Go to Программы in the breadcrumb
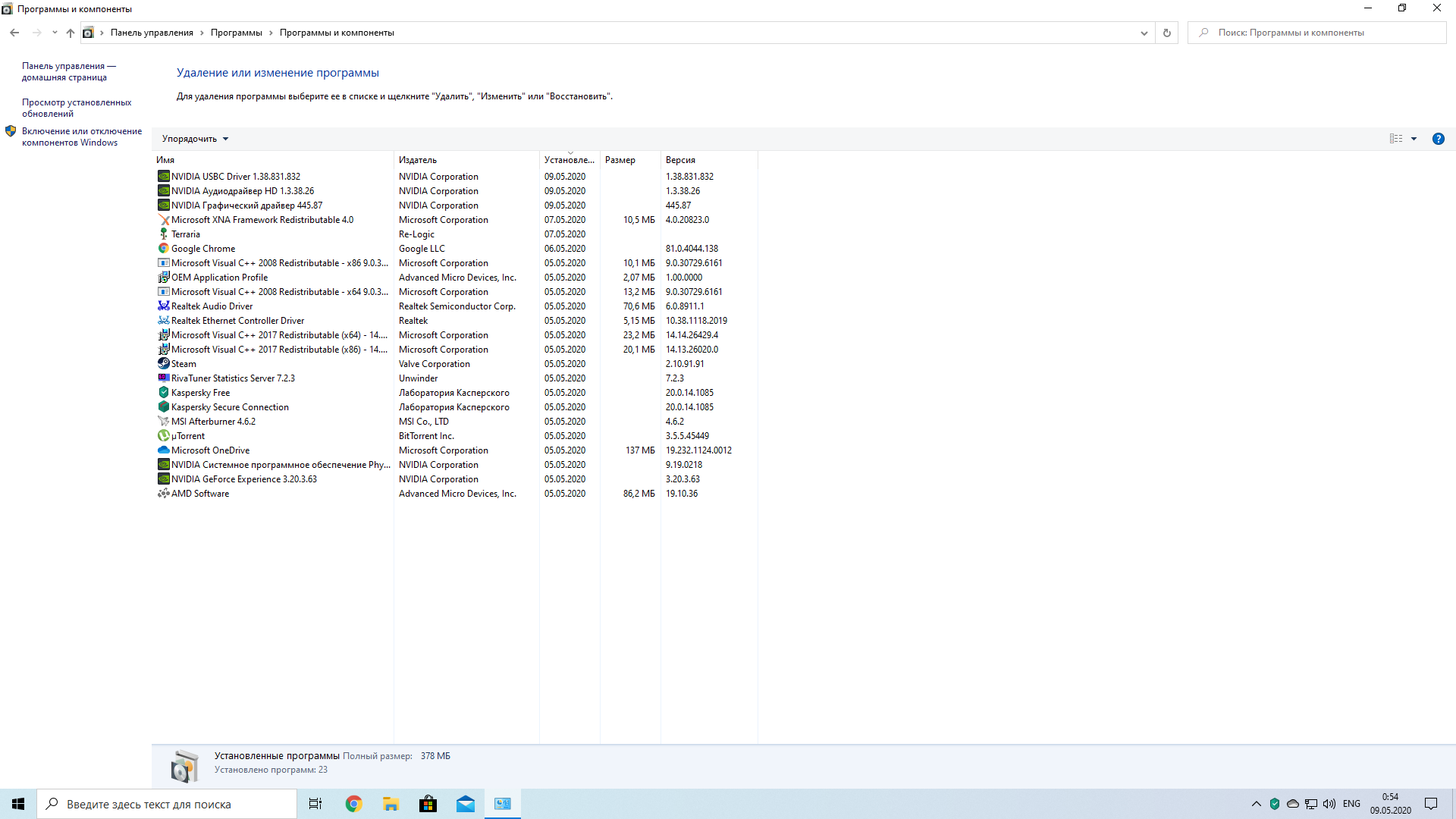 tap(237, 33)
